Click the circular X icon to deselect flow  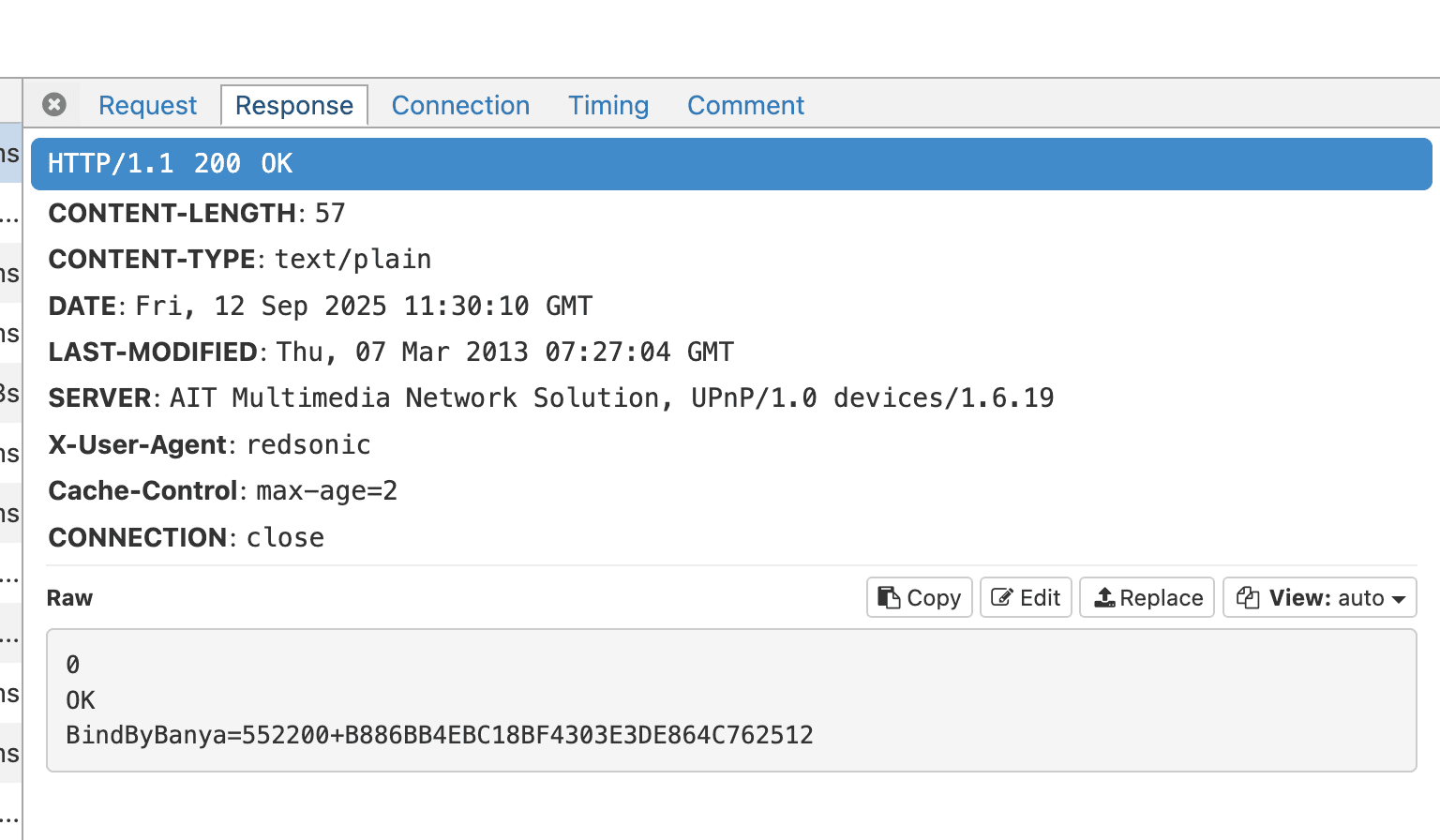click(x=53, y=104)
